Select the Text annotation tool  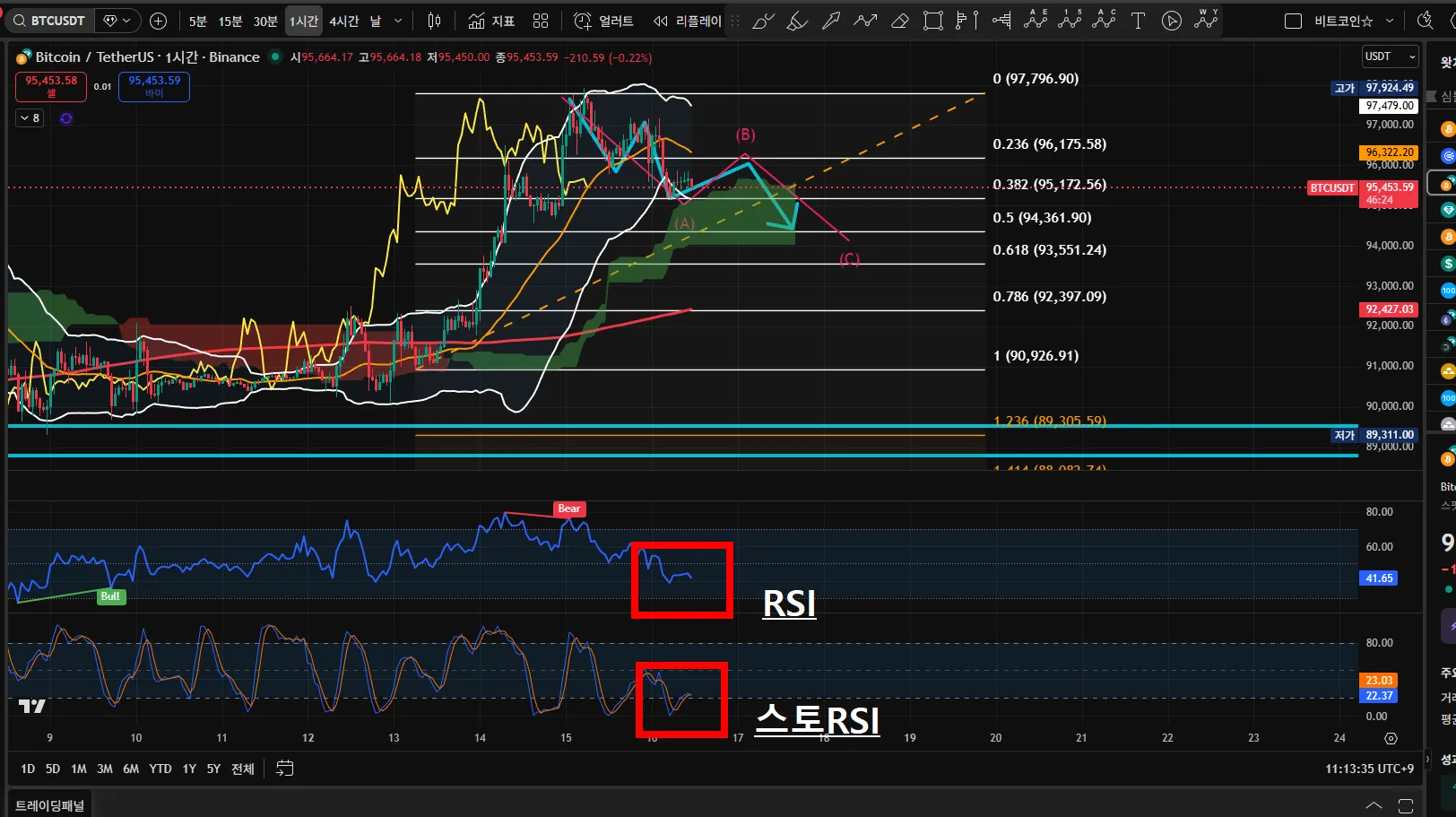1138,21
